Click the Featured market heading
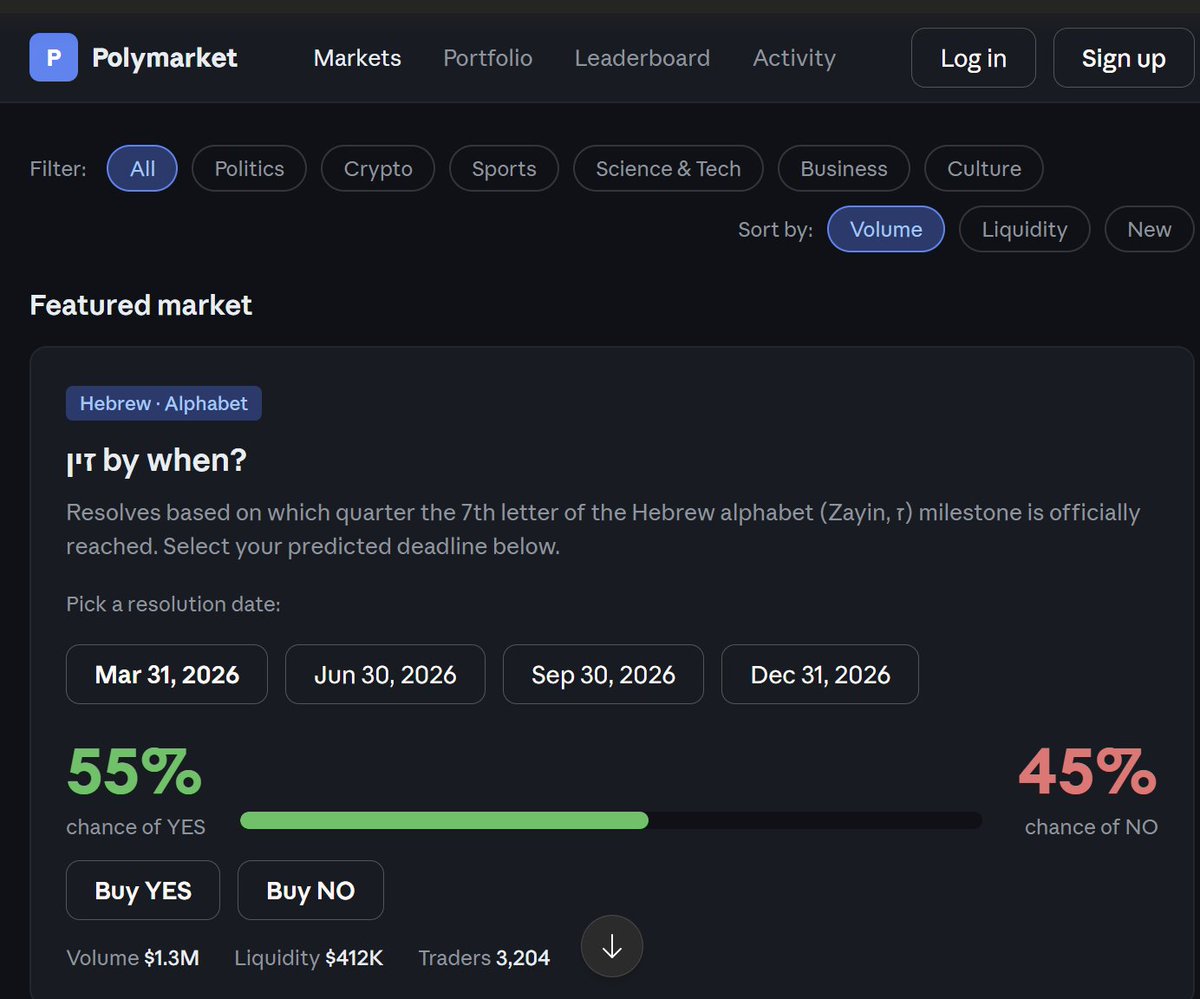This screenshot has width=1200, height=999. [x=141, y=305]
